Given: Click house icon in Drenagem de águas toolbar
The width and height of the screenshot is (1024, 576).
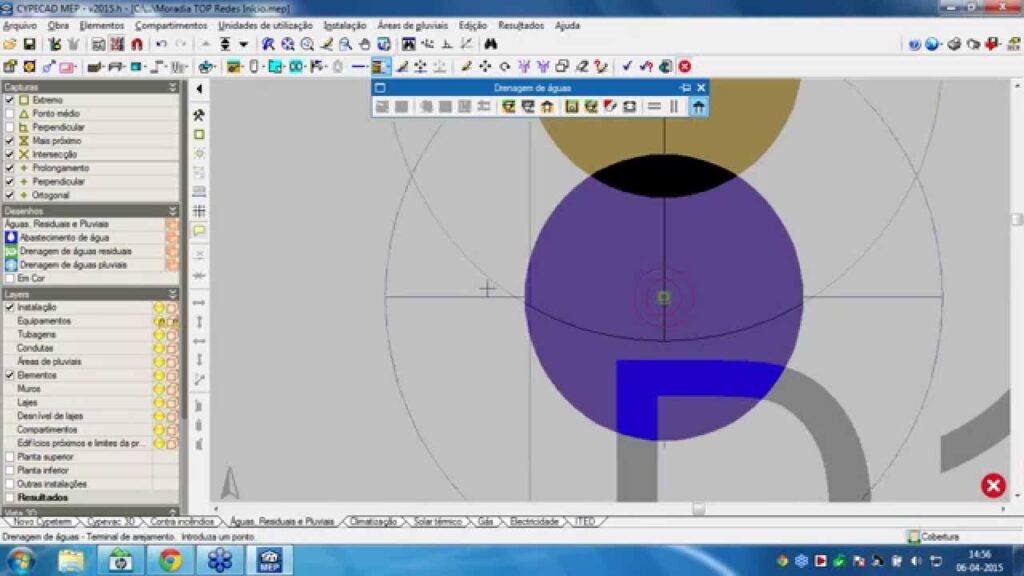Looking at the screenshot, I should [x=699, y=107].
